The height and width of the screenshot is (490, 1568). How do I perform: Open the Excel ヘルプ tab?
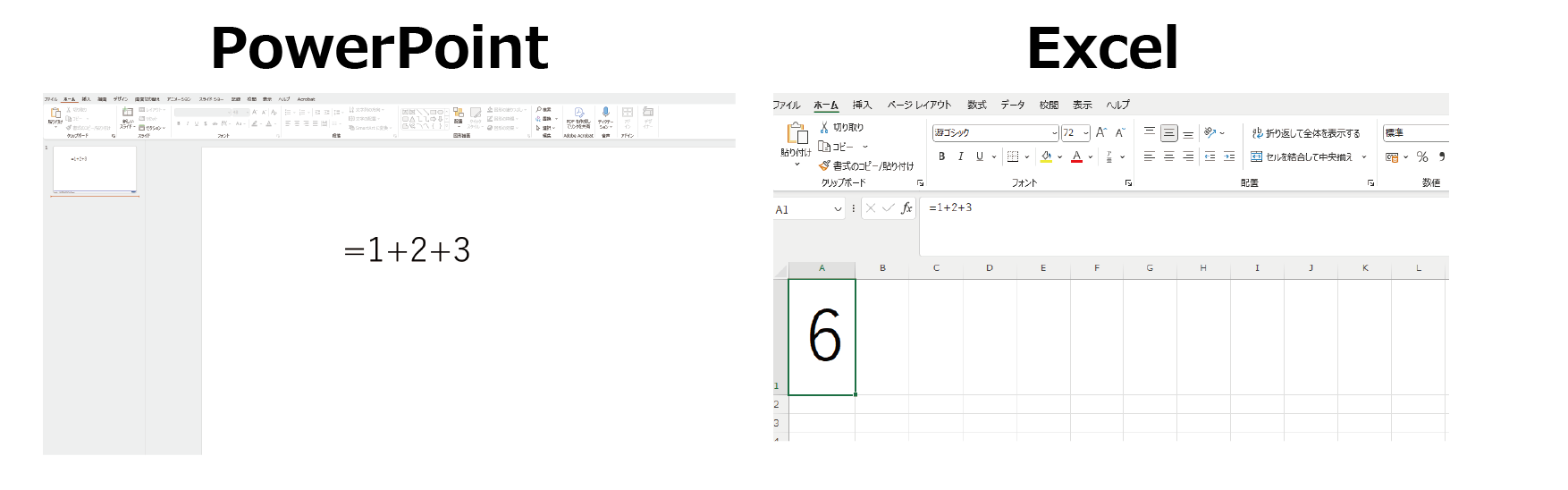[x=1117, y=105]
